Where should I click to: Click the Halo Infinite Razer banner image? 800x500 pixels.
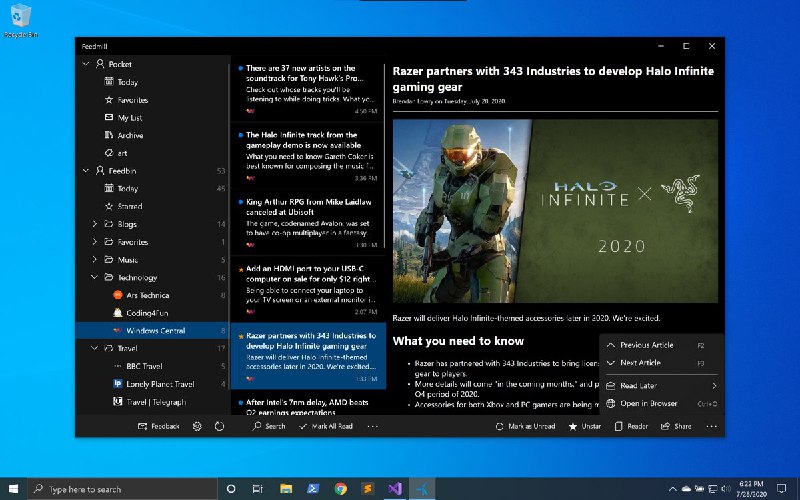(555, 210)
